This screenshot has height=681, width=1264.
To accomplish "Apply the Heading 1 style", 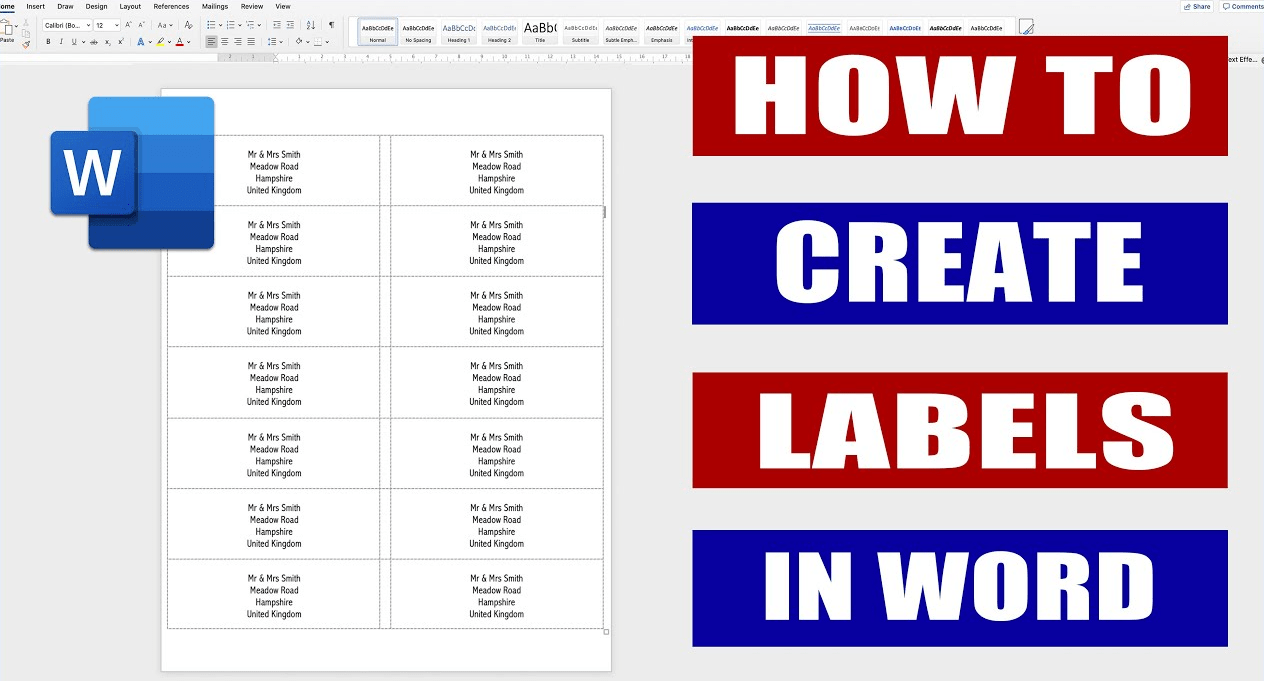I will click(x=458, y=32).
